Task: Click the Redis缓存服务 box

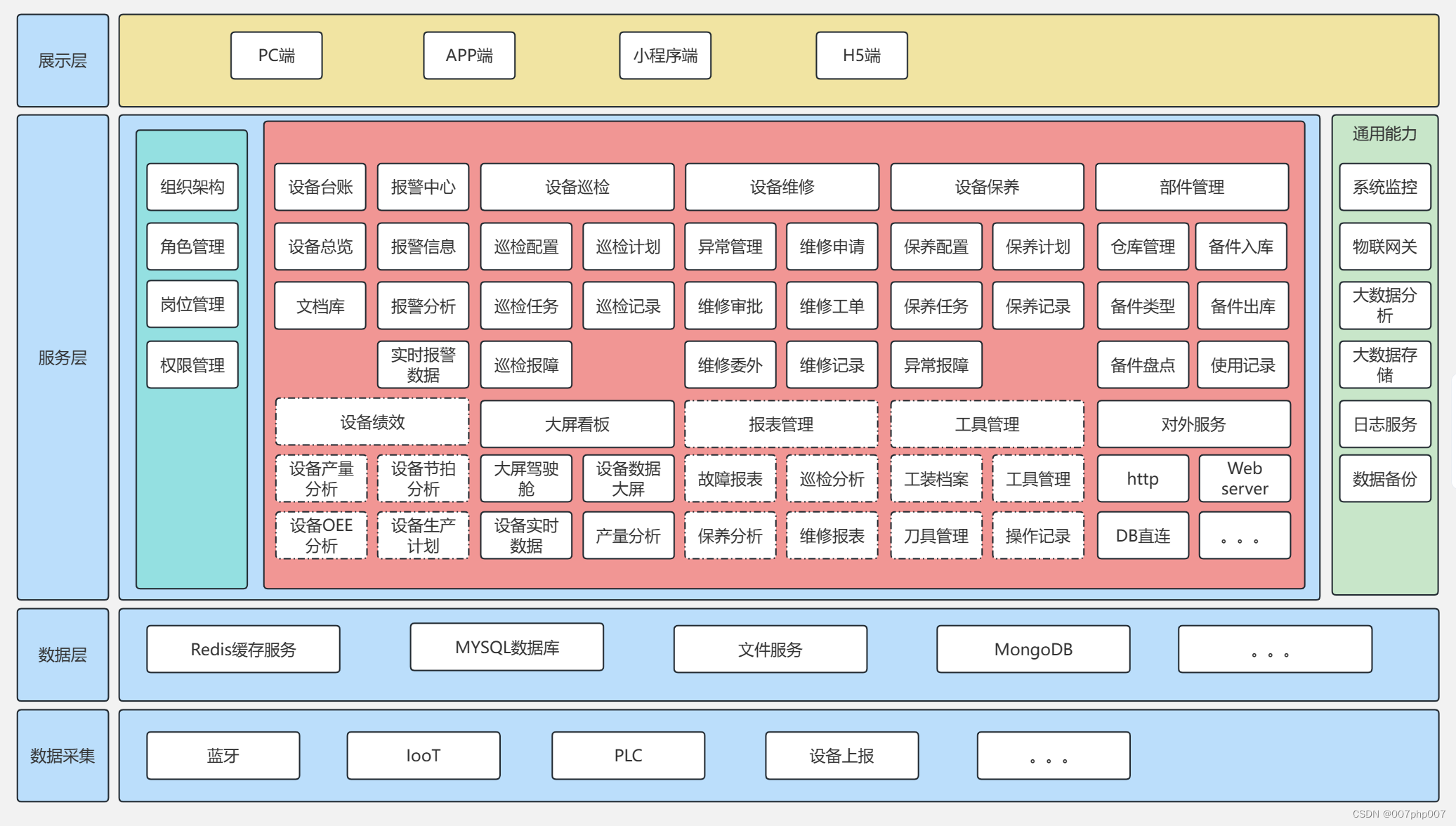Action: 243,649
